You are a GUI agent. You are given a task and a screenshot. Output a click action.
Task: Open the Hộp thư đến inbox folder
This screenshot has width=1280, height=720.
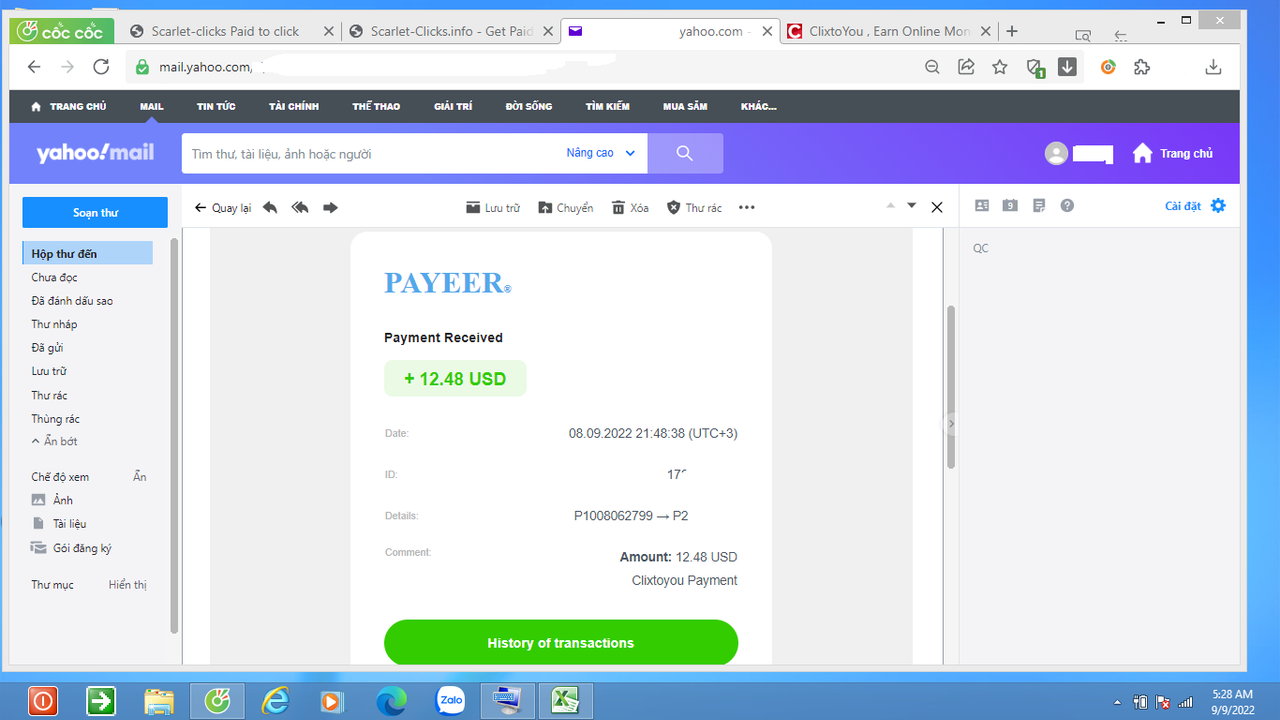(x=88, y=253)
